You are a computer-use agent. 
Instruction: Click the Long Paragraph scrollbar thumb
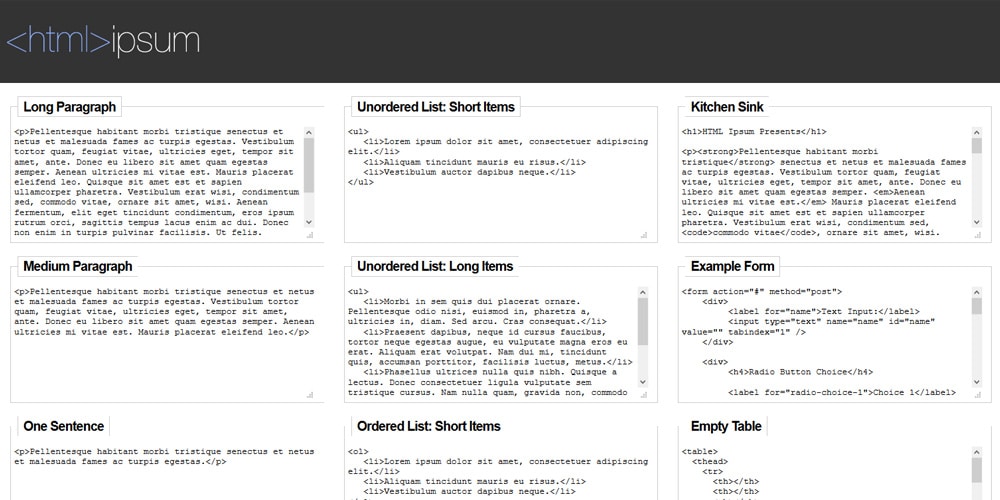pyautogui.click(x=309, y=165)
